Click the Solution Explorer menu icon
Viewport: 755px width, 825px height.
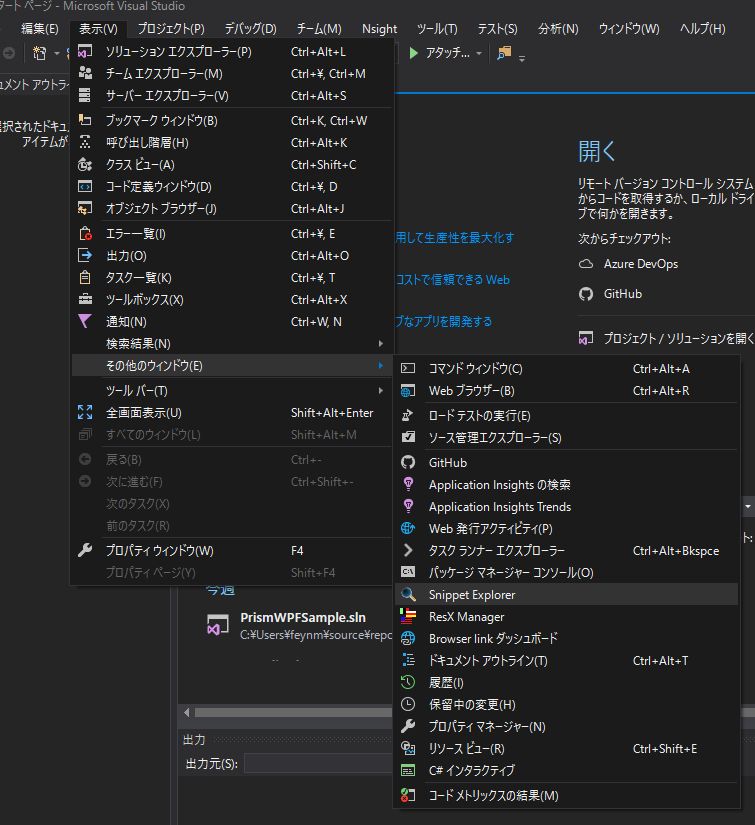(85, 52)
